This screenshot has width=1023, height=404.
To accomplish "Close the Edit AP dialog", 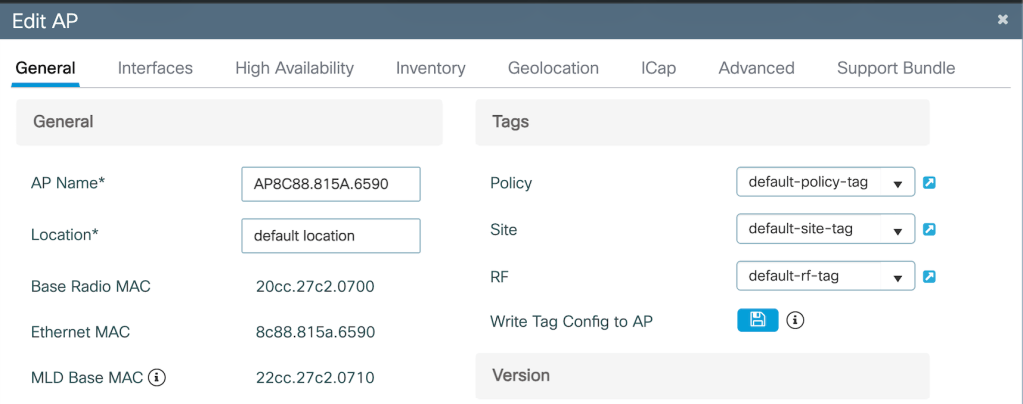I will pyautogui.click(x=1002, y=19).
